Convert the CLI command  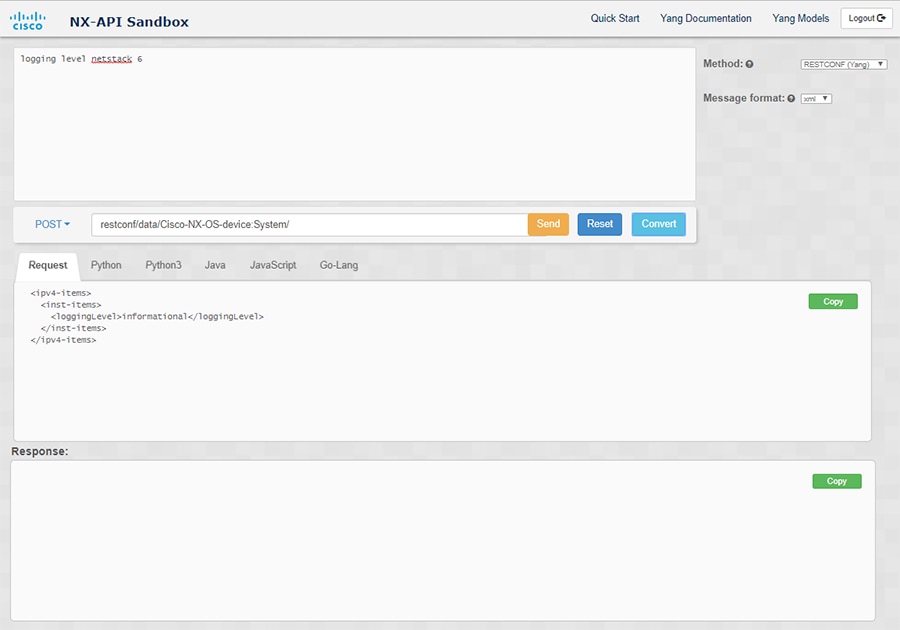pos(658,224)
